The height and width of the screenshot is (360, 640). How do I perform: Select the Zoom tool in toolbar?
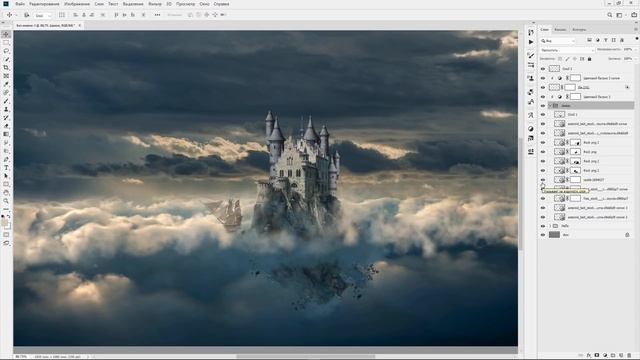click(x=6, y=201)
